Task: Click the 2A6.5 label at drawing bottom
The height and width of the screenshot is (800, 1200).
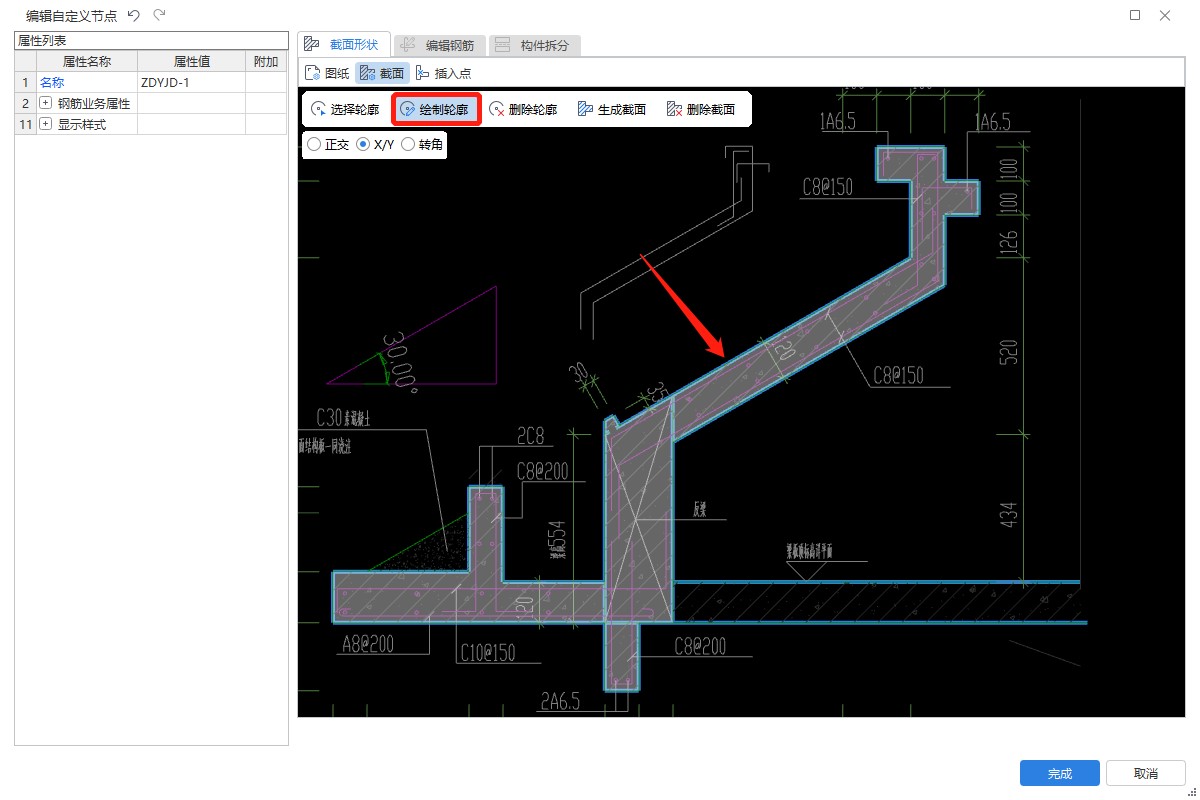Action: 560,702
